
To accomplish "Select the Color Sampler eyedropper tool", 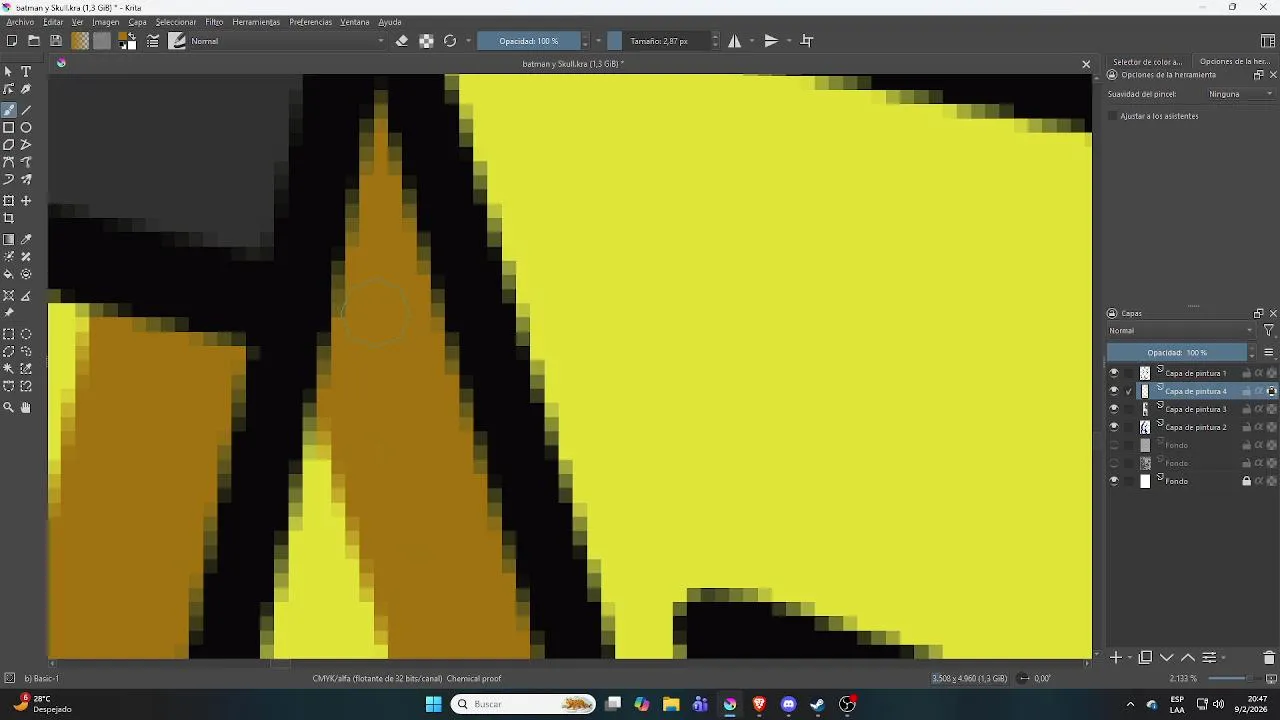I will click(x=26, y=240).
